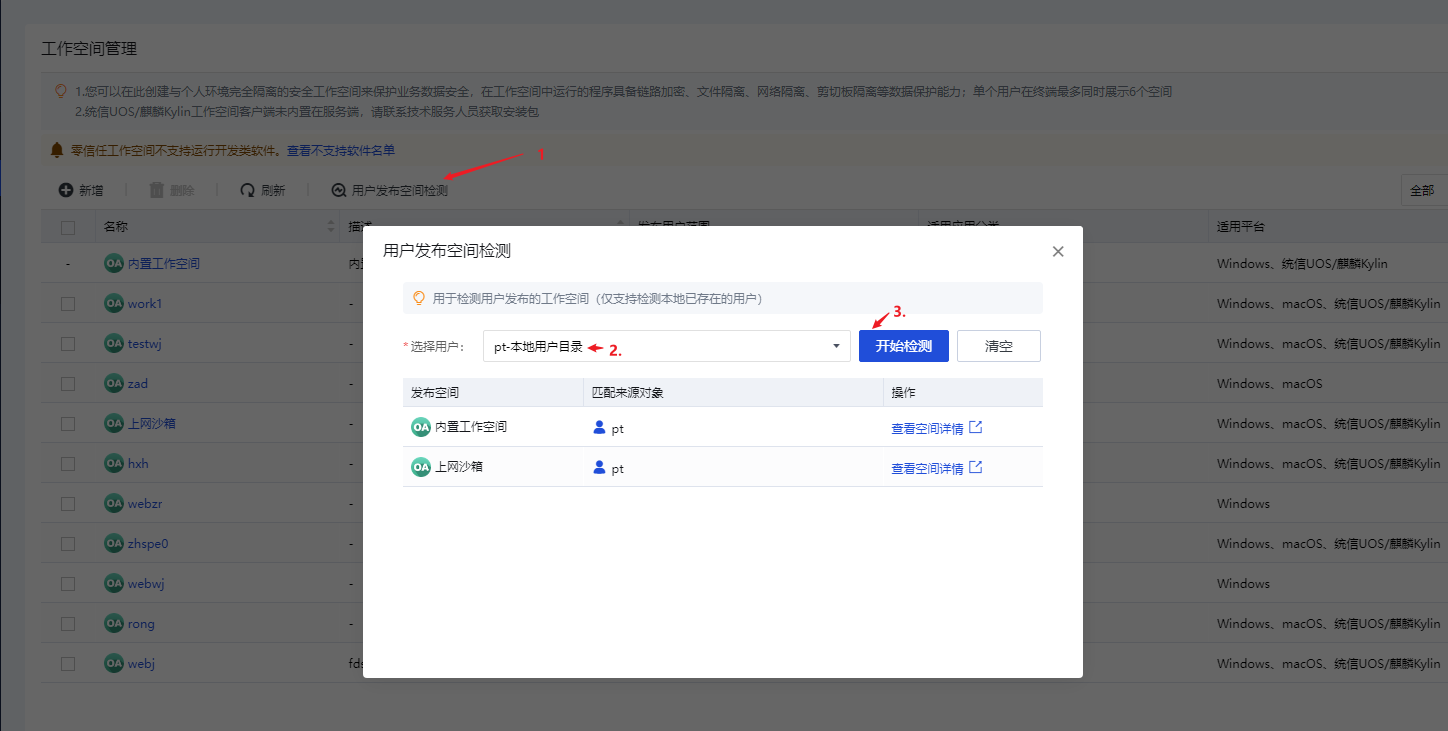Click external link icon for 上网沙箱 row
This screenshot has width=1448, height=731.
point(976,467)
